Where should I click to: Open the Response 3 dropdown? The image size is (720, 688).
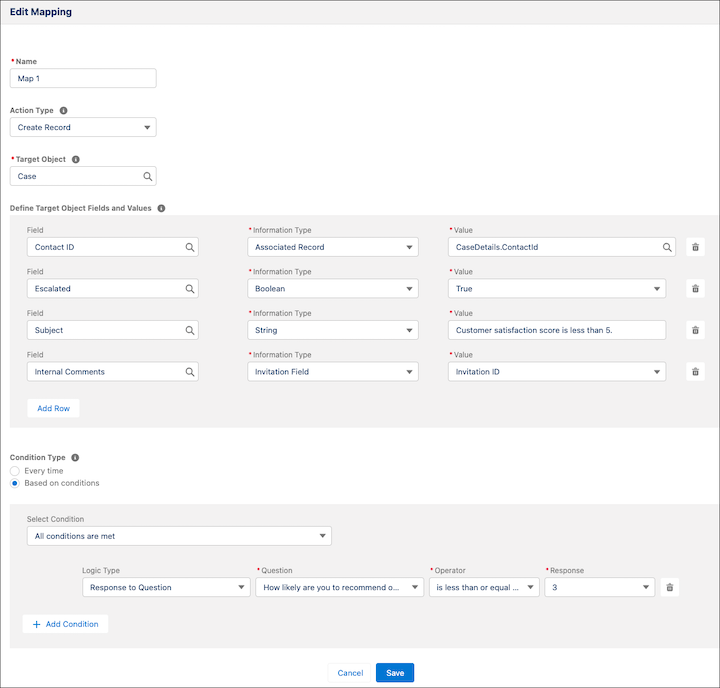coord(600,587)
